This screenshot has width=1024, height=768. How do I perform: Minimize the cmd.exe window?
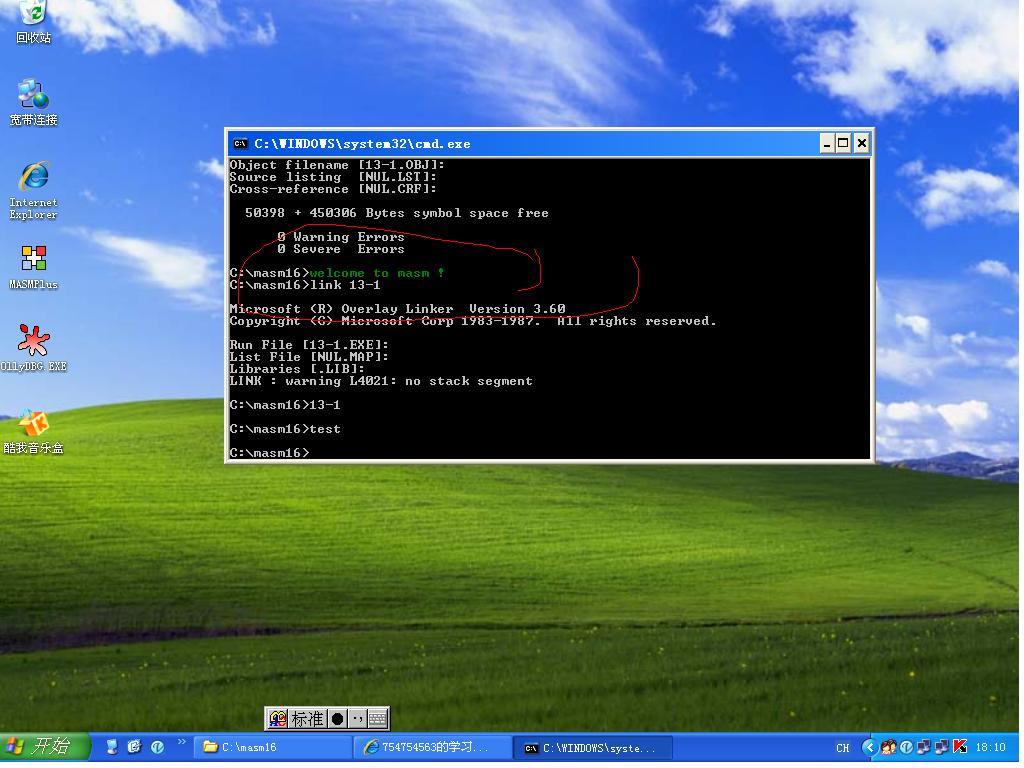(827, 143)
